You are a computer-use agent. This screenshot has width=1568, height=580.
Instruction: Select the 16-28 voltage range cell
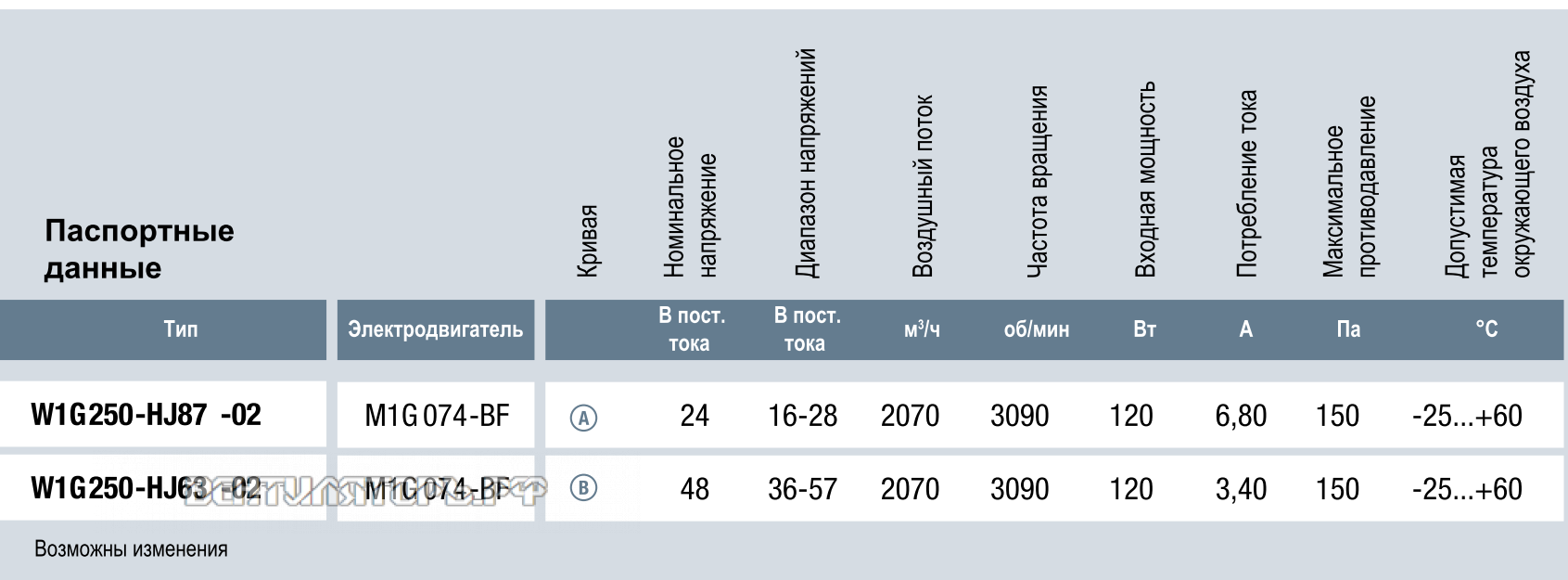pyautogui.click(x=803, y=416)
